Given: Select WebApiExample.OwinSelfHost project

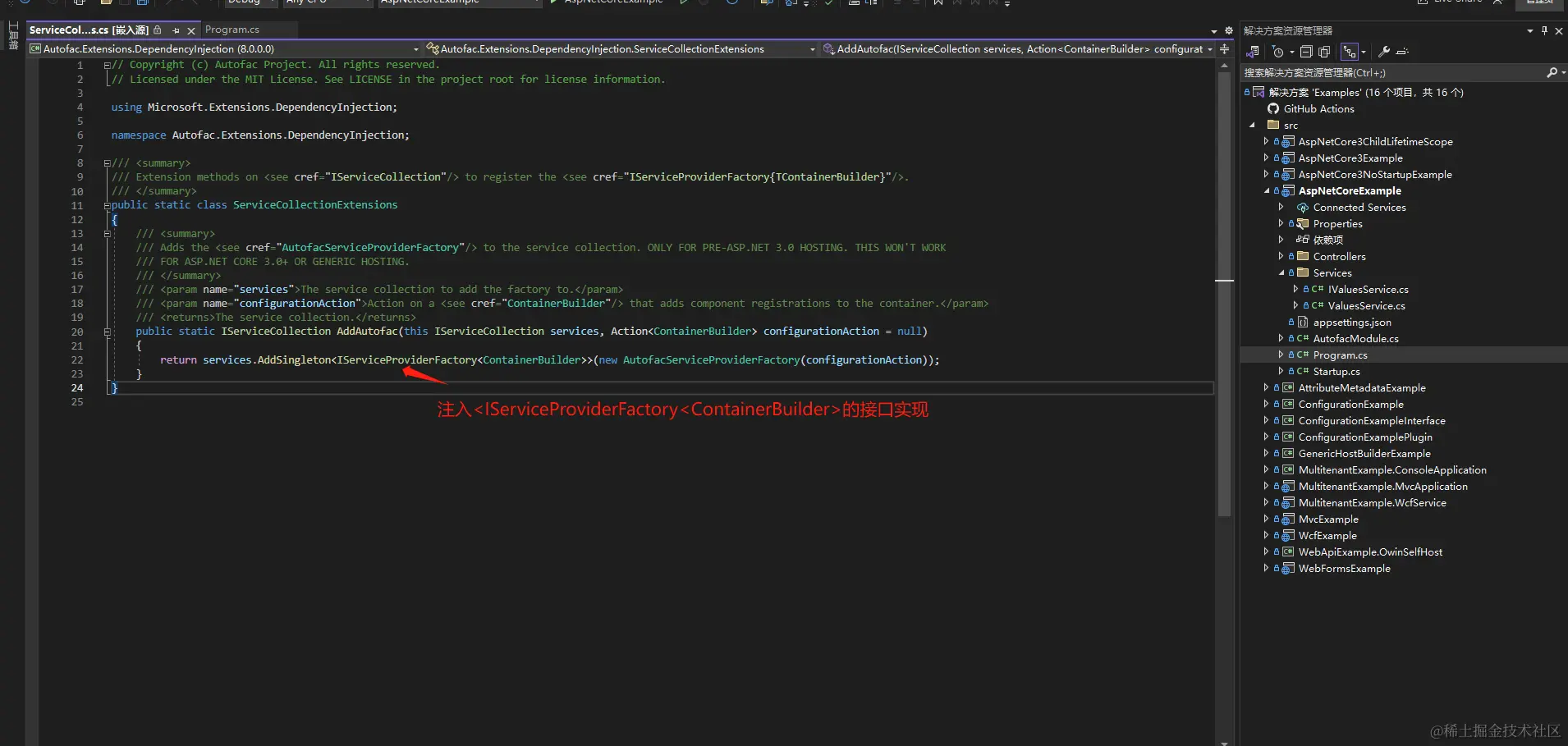Looking at the screenshot, I should pos(1369,552).
